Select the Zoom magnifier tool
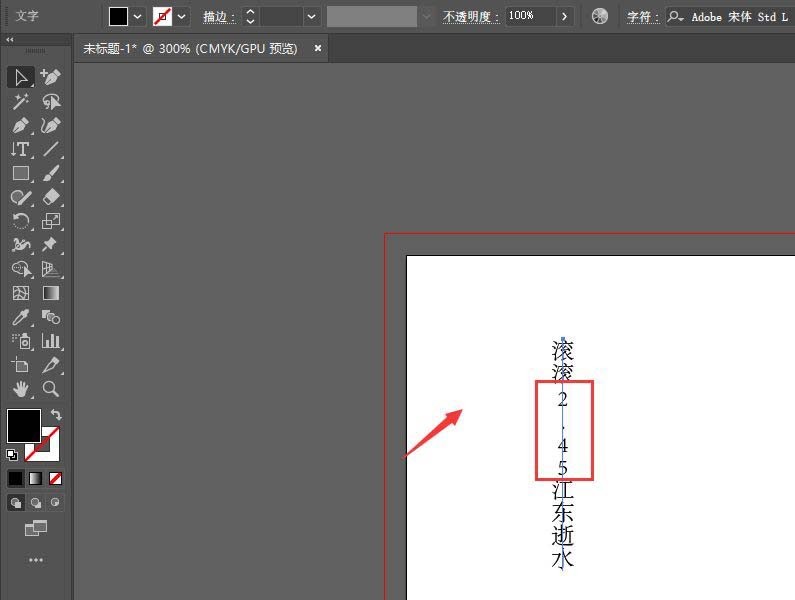Image resolution: width=795 pixels, height=600 pixels. coord(51,389)
